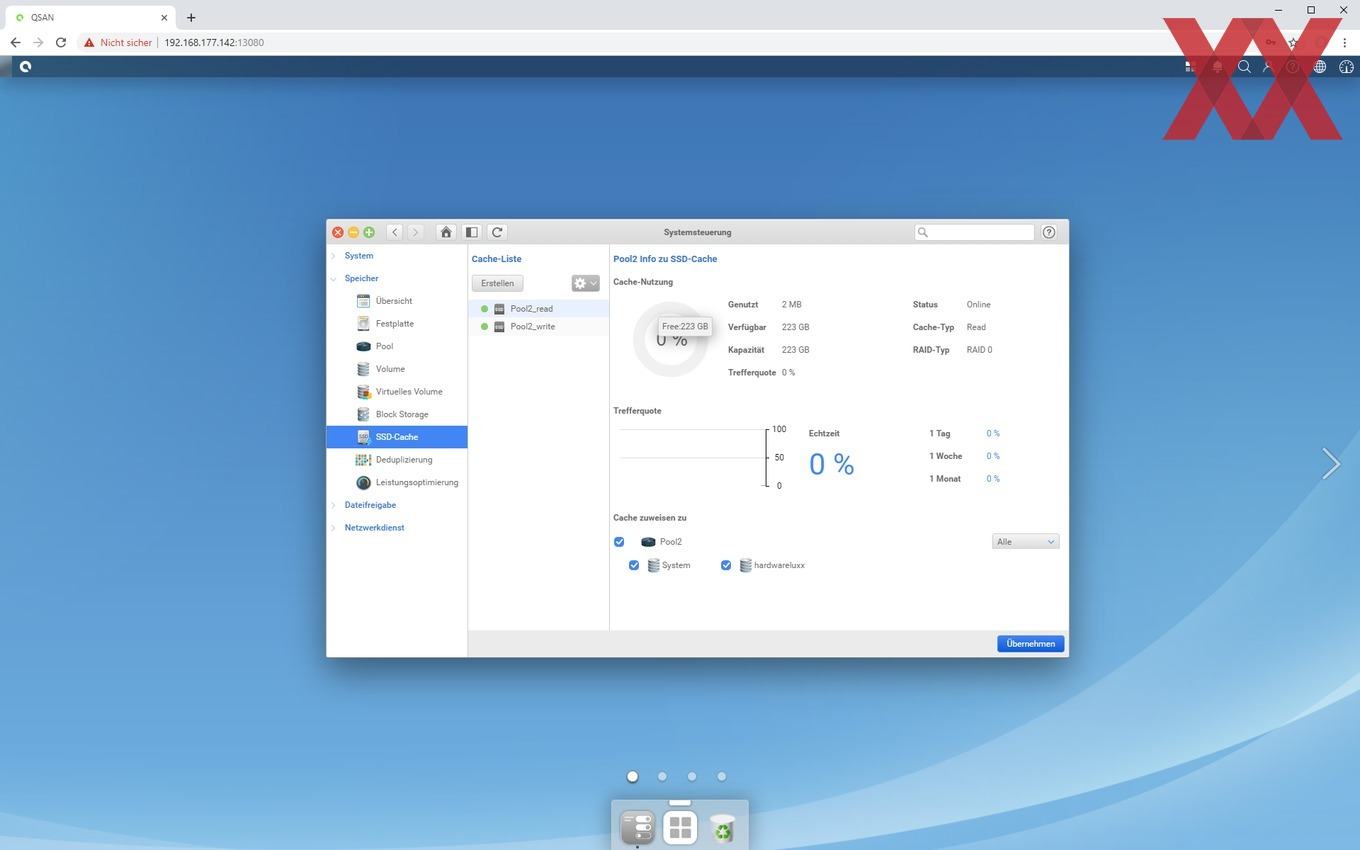Refresh the Systemsteuerung window
Screen dimensions: 1360x850
click(497, 232)
